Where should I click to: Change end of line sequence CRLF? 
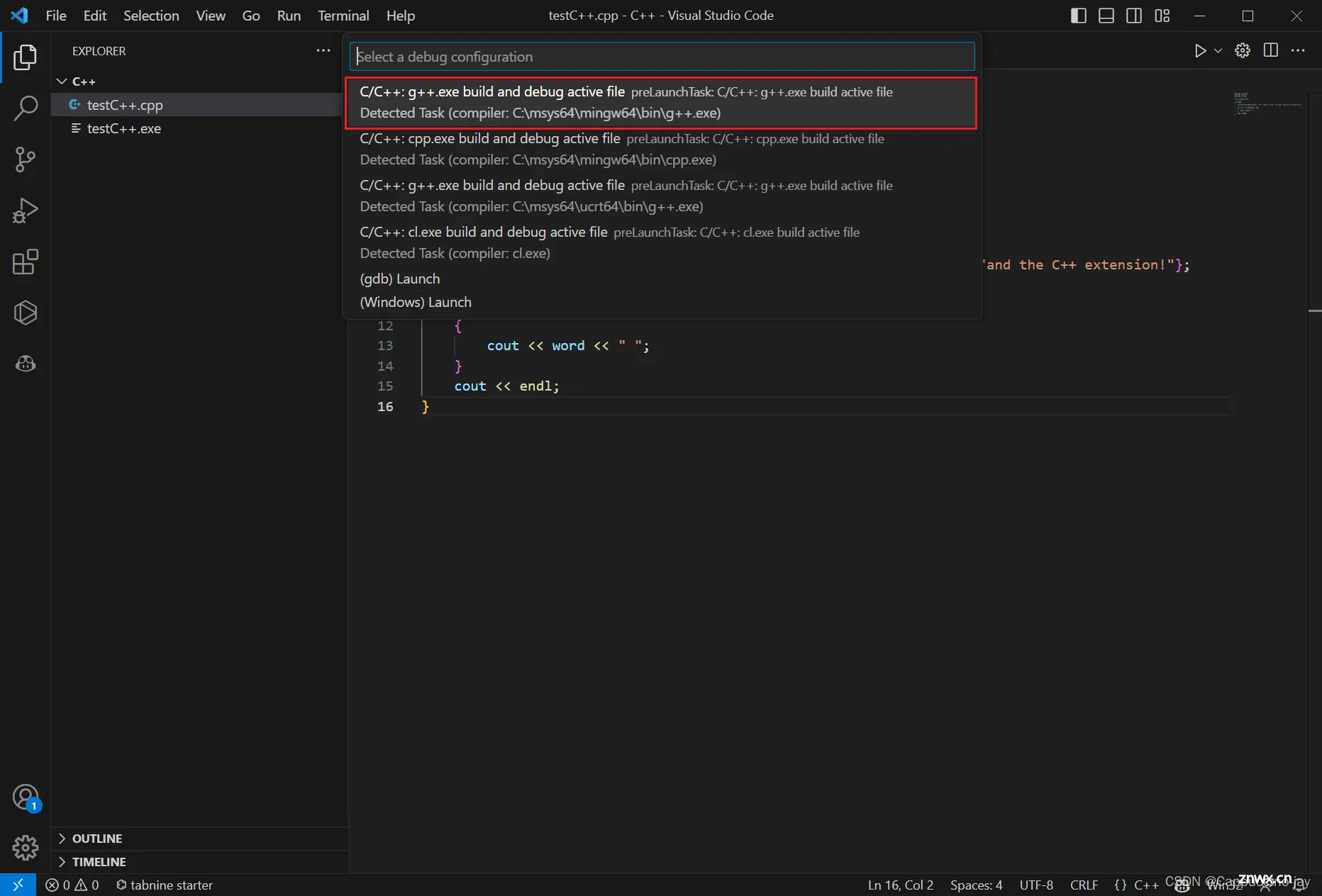click(1084, 885)
